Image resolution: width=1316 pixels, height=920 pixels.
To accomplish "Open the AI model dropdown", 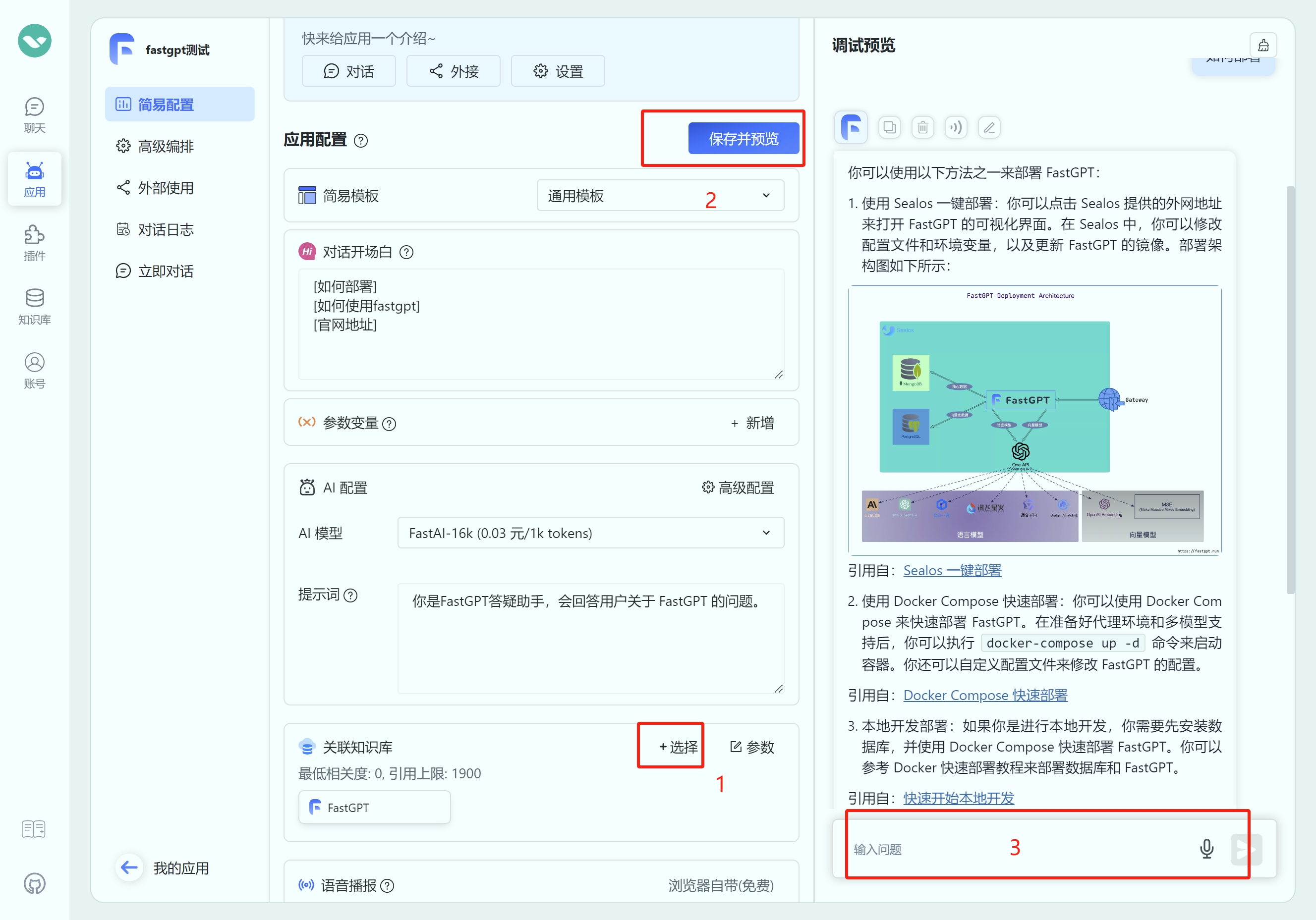I will click(590, 533).
